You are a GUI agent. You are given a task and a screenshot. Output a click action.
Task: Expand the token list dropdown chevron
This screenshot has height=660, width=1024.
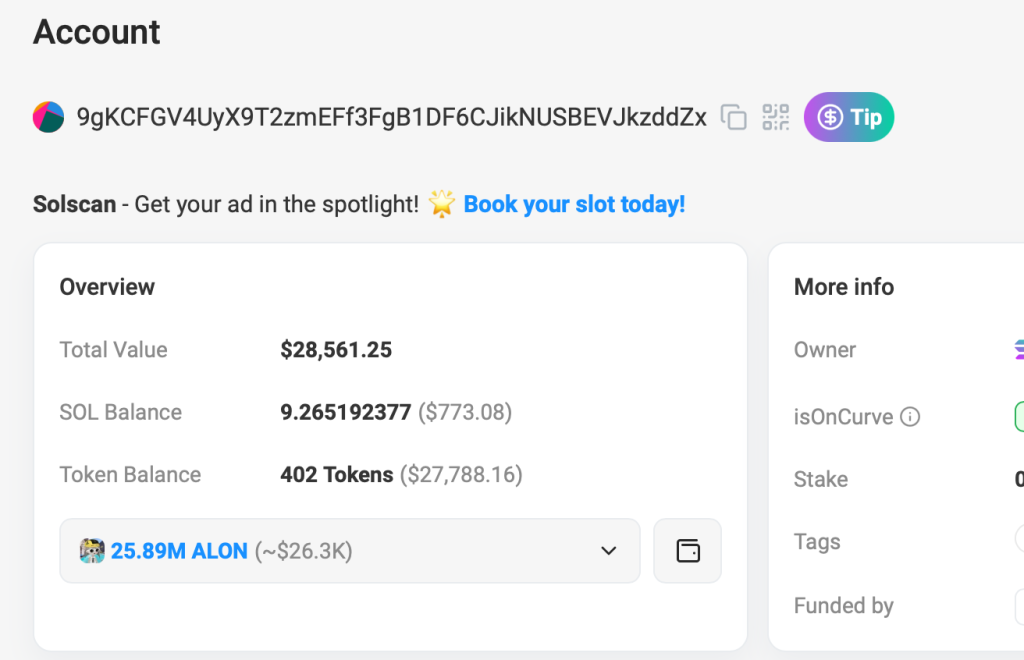(x=608, y=551)
